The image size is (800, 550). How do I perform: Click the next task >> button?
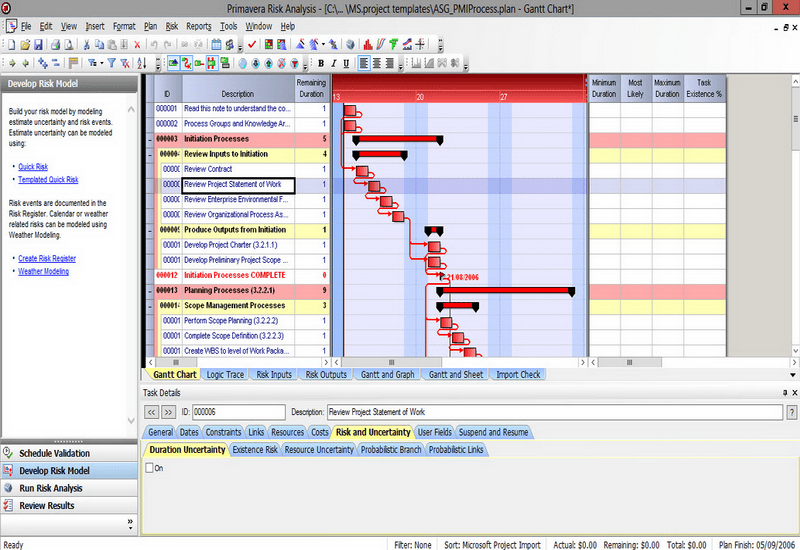pos(168,412)
